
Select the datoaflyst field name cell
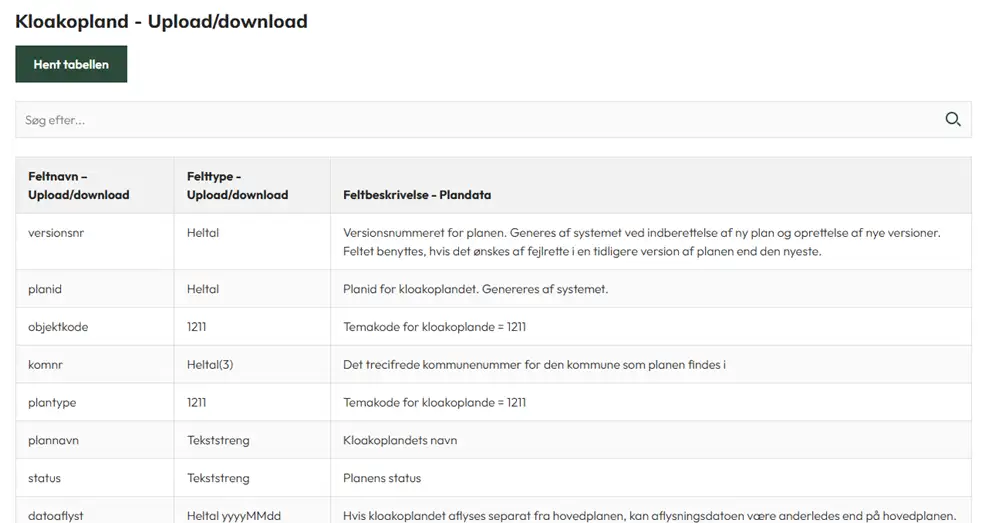tap(95, 510)
